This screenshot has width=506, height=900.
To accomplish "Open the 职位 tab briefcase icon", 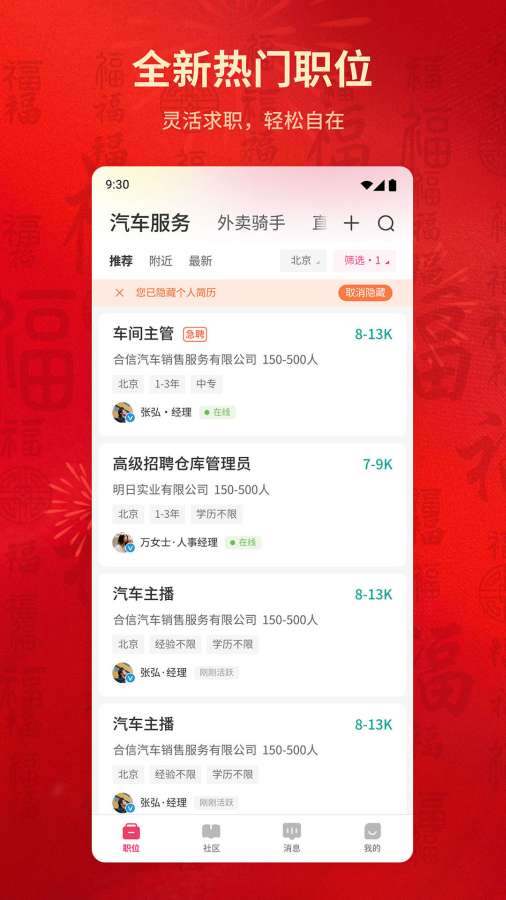I will (131, 832).
